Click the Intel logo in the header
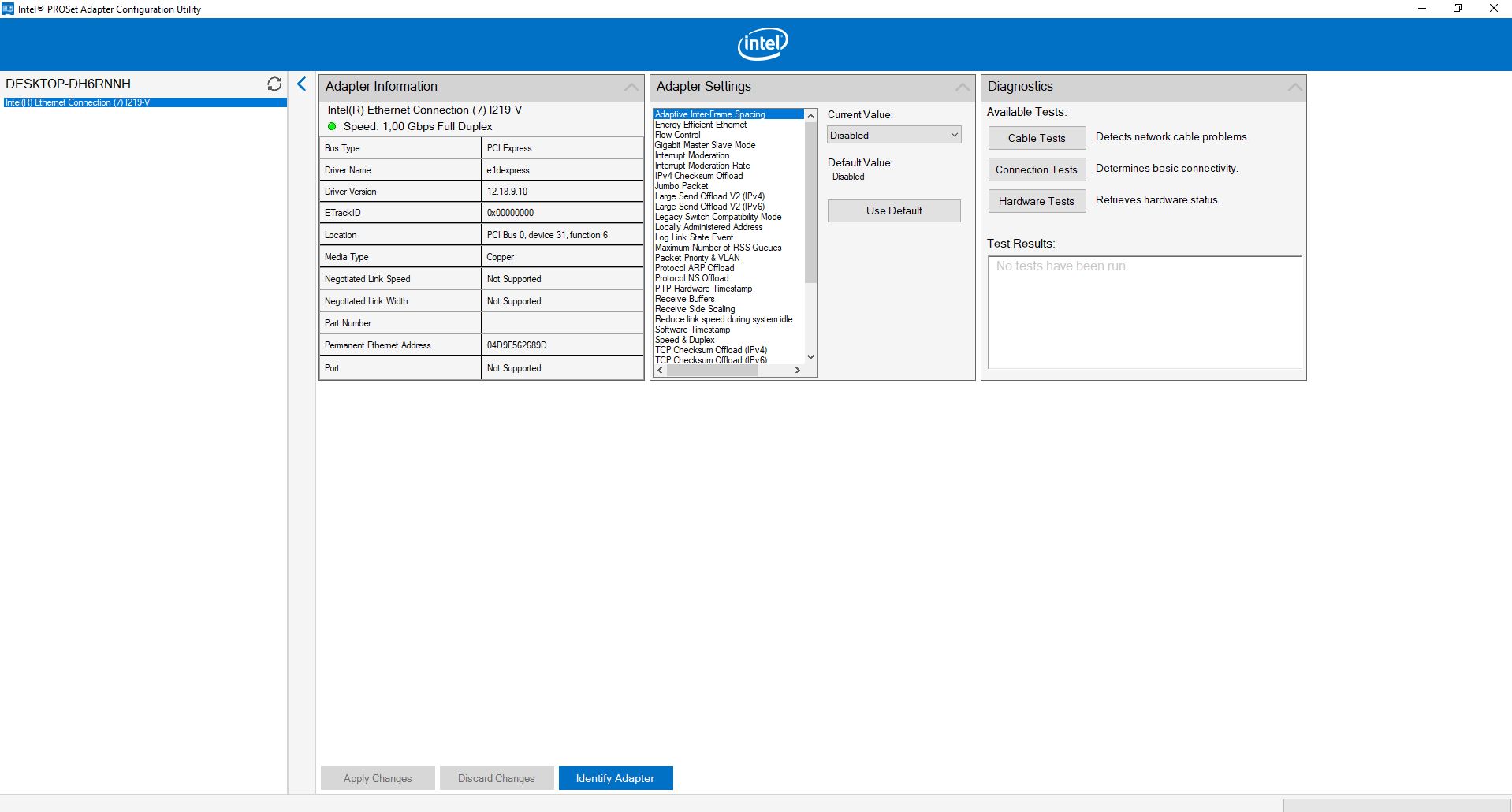Image resolution: width=1512 pixels, height=812 pixels. coord(762,44)
